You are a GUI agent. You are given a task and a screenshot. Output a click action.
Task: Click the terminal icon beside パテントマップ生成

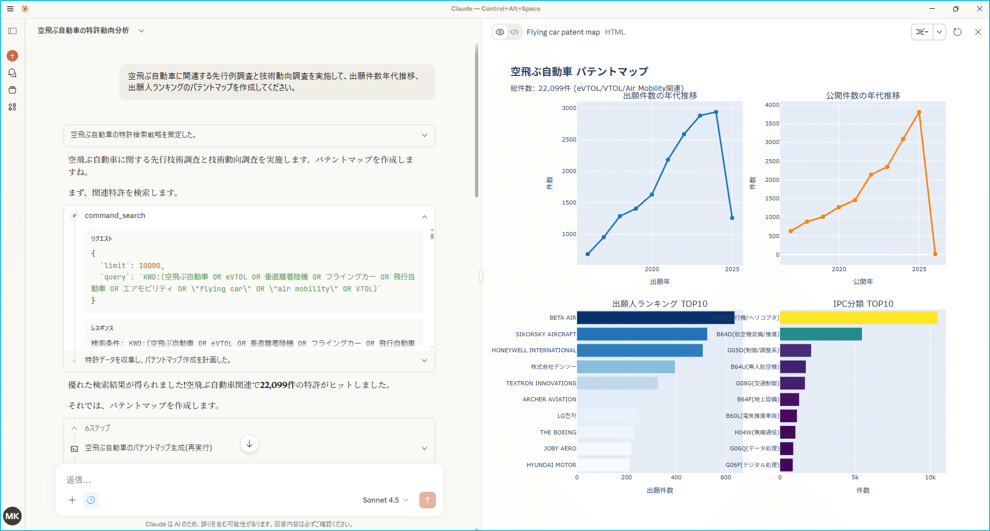[74, 448]
